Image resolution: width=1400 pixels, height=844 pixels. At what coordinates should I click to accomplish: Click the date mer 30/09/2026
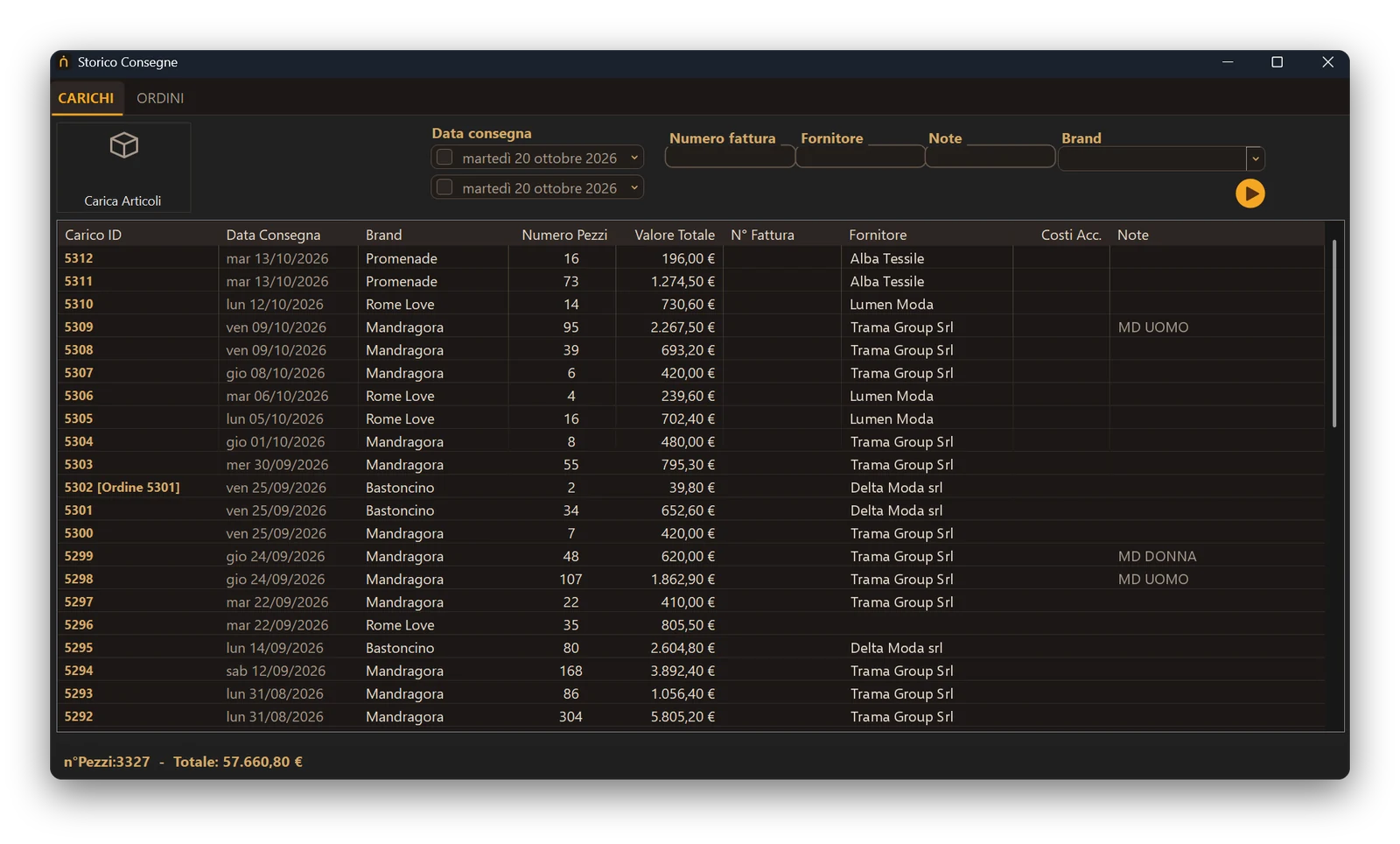tap(277, 464)
